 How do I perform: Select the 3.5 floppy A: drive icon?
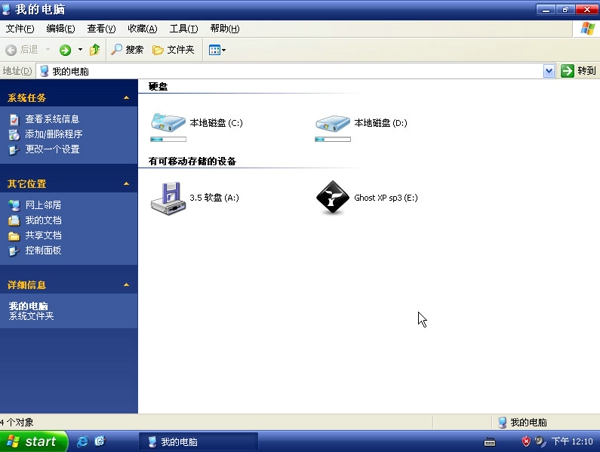tap(168, 198)
